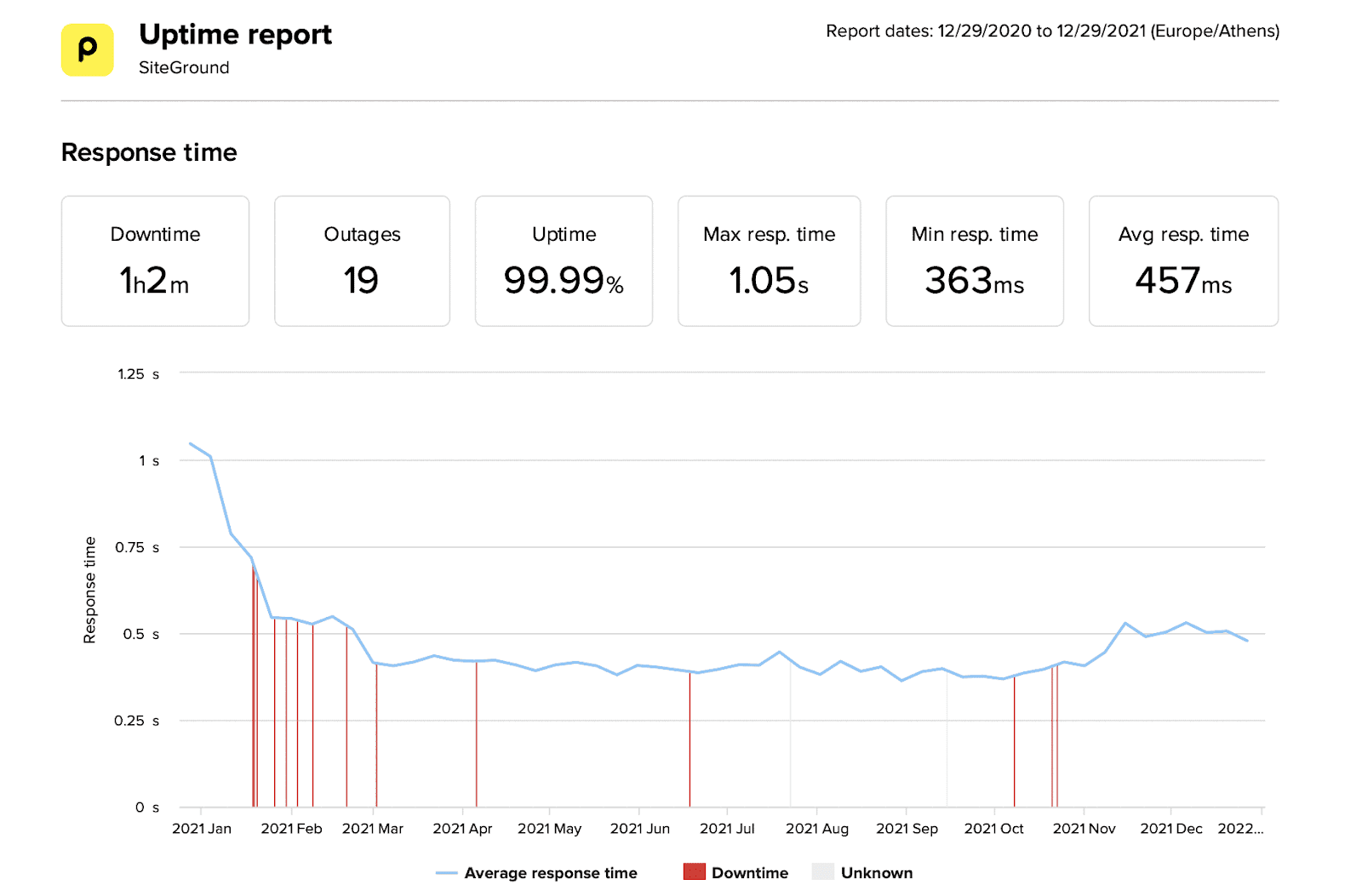This screenshot has height=896, width=1362.
Task: Click the Uptime report title
Action: pos(235,34)
